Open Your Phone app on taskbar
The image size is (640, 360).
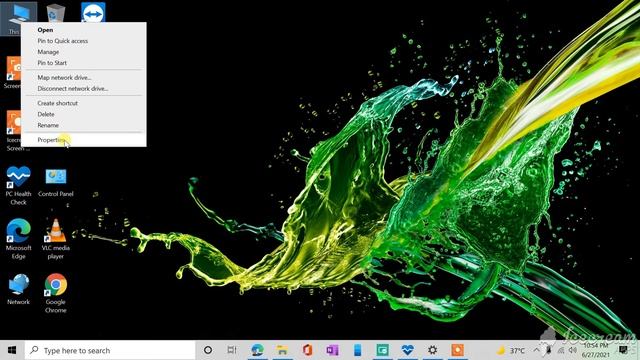tap(358, 350)
